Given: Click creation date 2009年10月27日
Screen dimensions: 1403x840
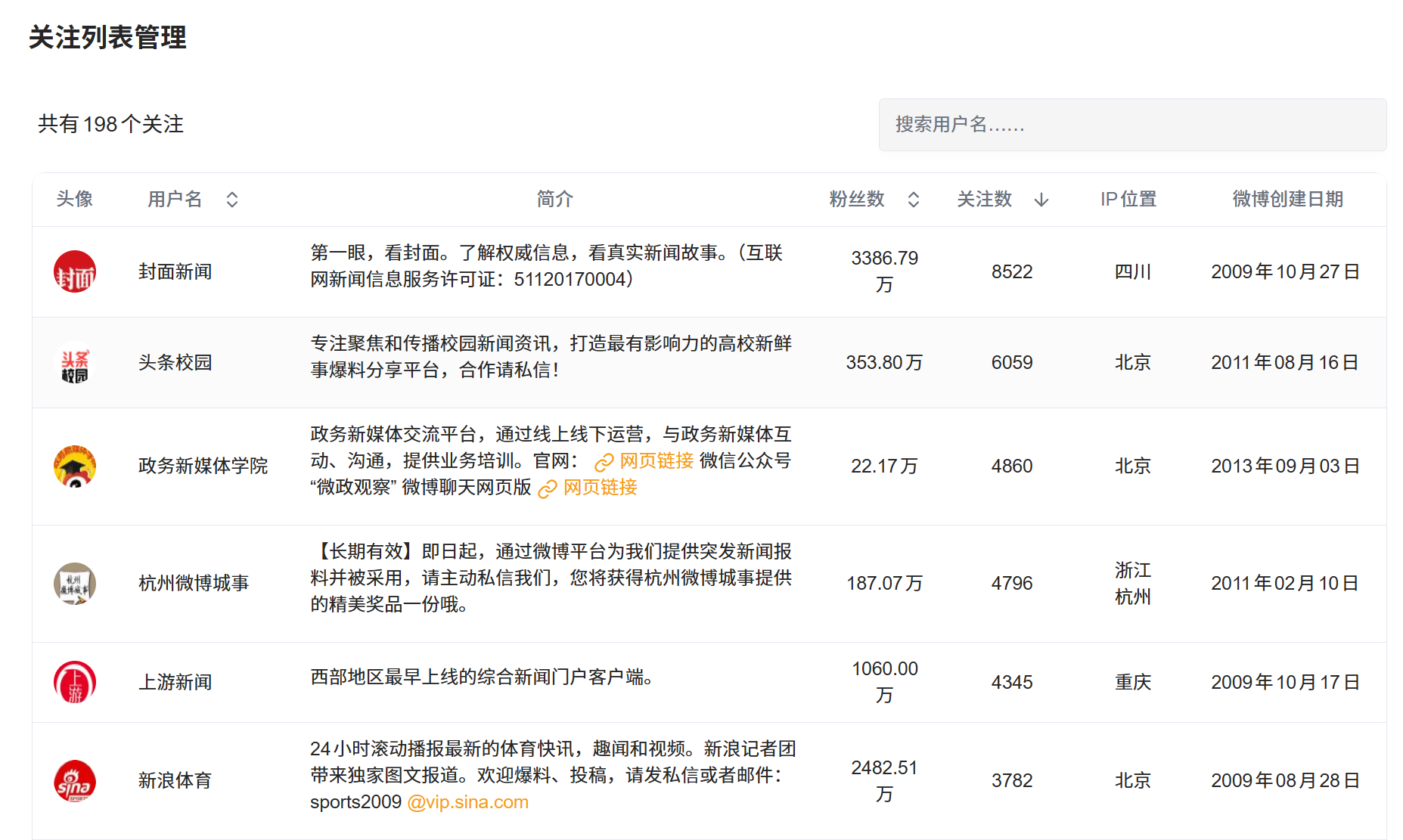Looking at the screenshot, I should pos(1286,272).
